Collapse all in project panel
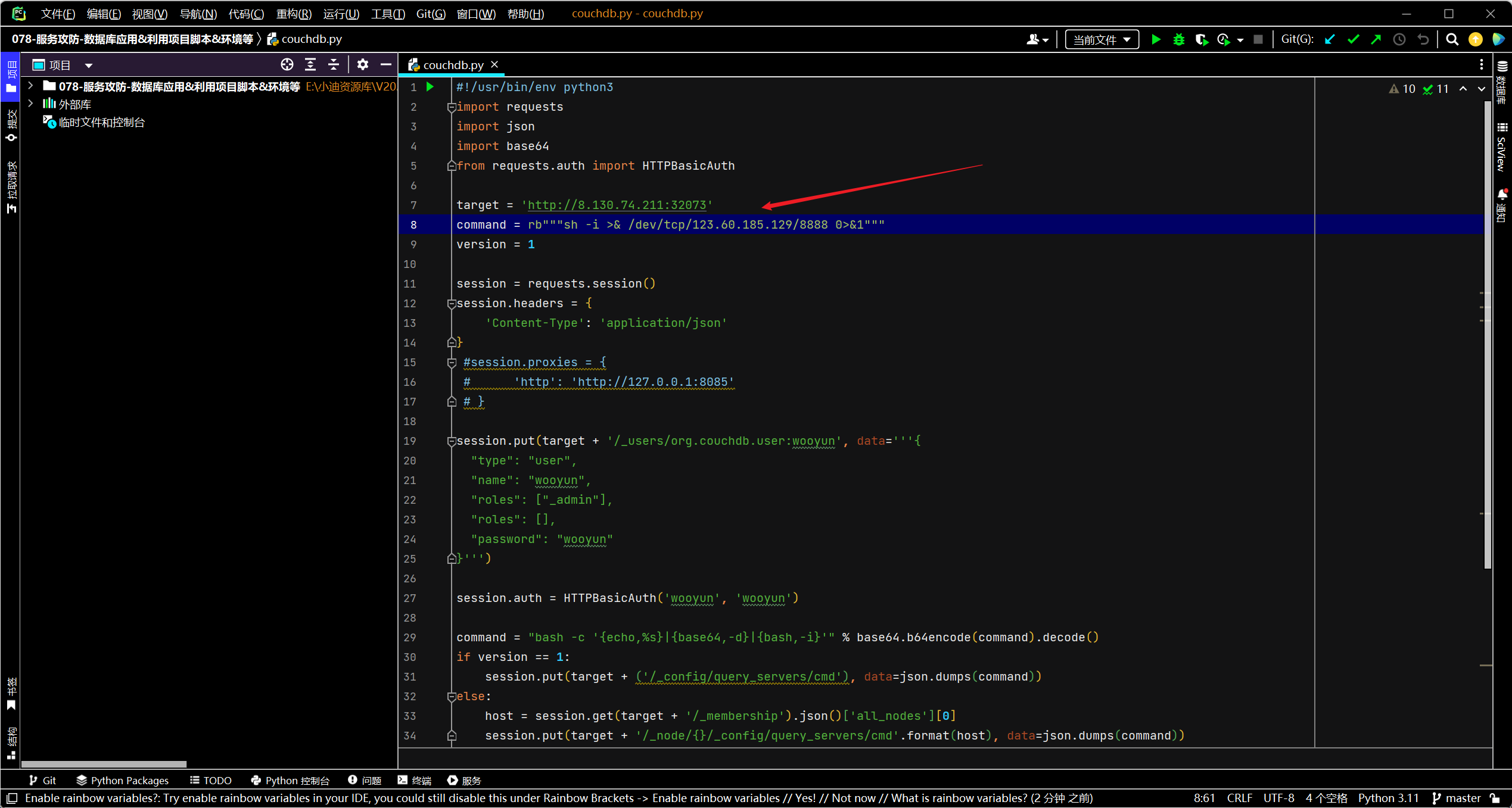 click(x=334, y=64)
